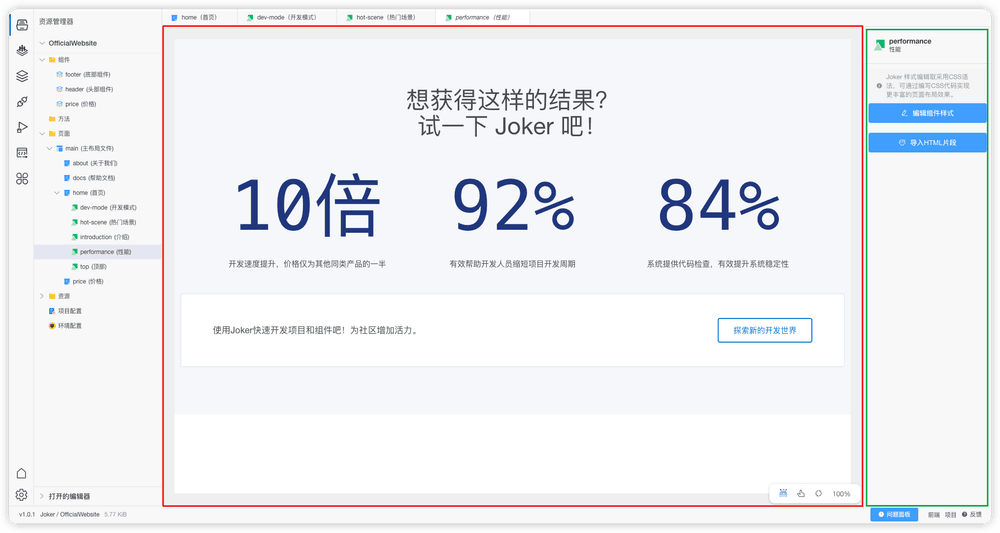Click the 方法 folder icon in tree
Screen dimensions: 1000x533
(x=52, y=119)
